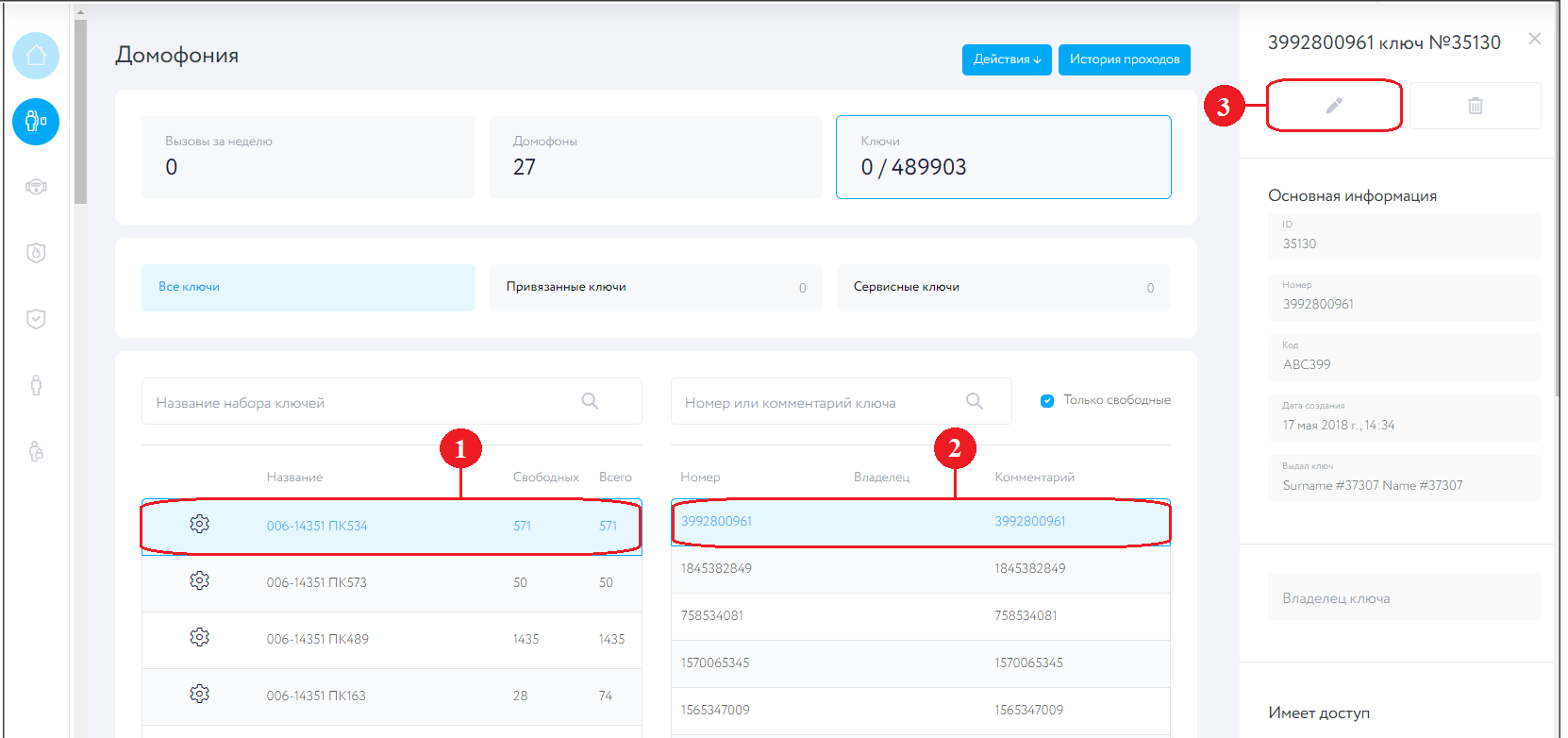This screenshot has width=1568, height=738.
Task: Select key row 1845382849
Action: pyautogui.click(x=921, y=569)
